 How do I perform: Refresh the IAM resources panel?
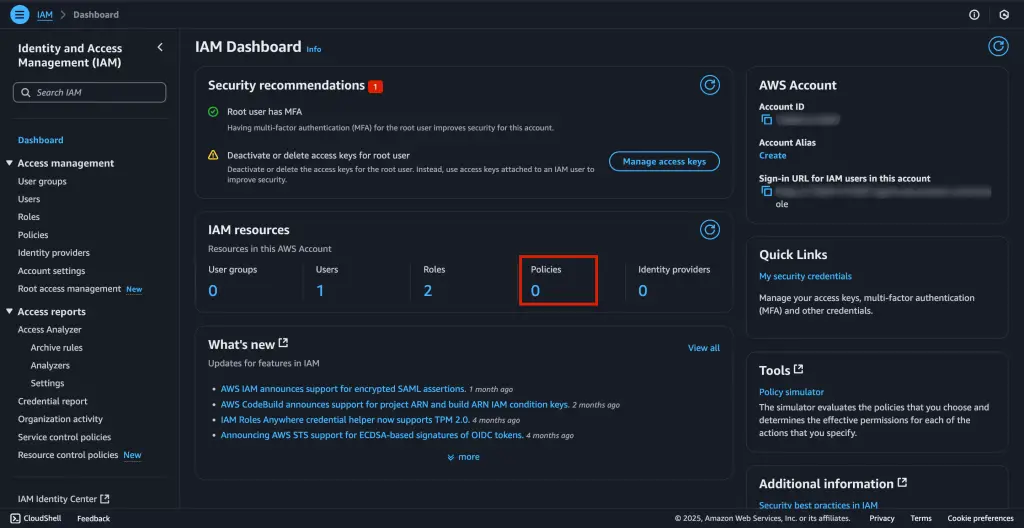pyautogui.click(x=710, y=229)
